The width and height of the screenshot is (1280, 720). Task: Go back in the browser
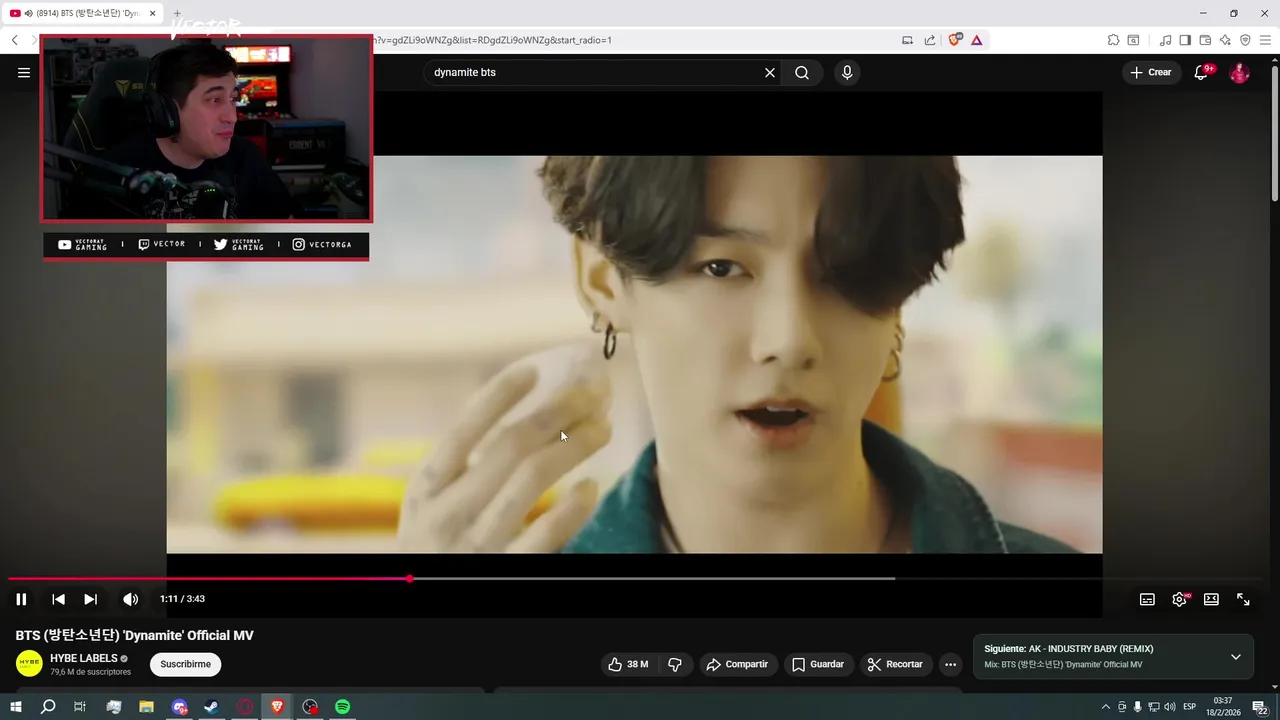14,40
